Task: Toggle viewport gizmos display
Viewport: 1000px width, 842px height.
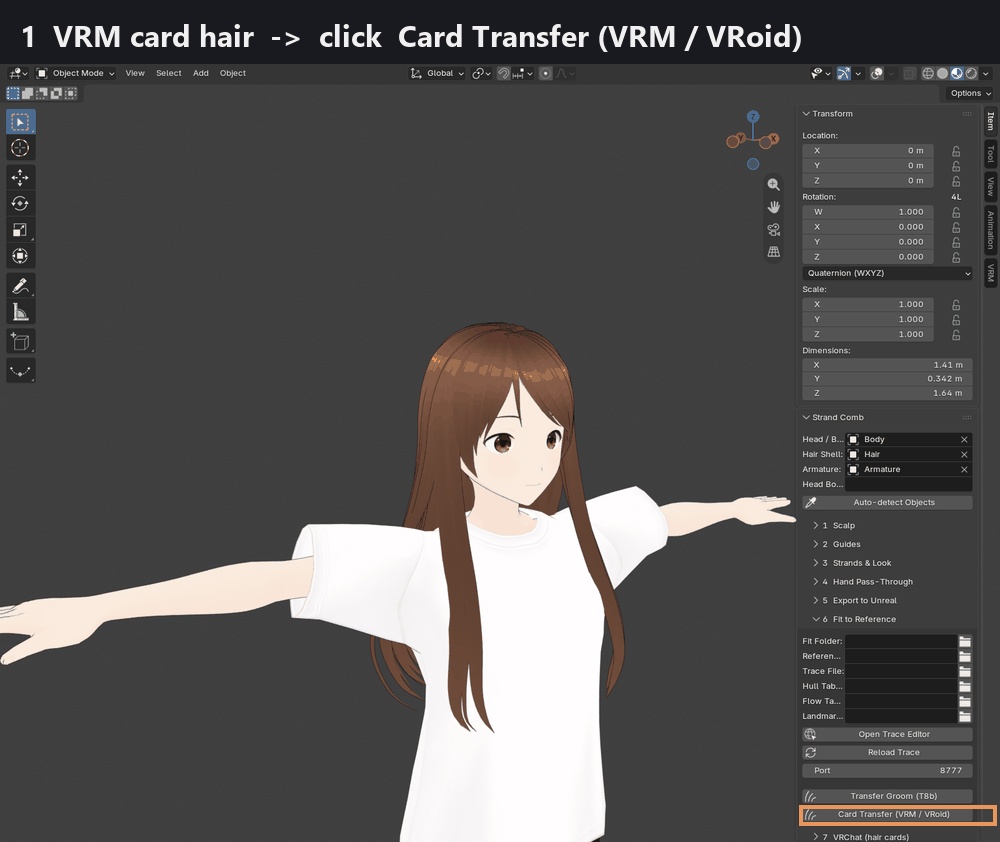Action: click(x=844, y=73)
